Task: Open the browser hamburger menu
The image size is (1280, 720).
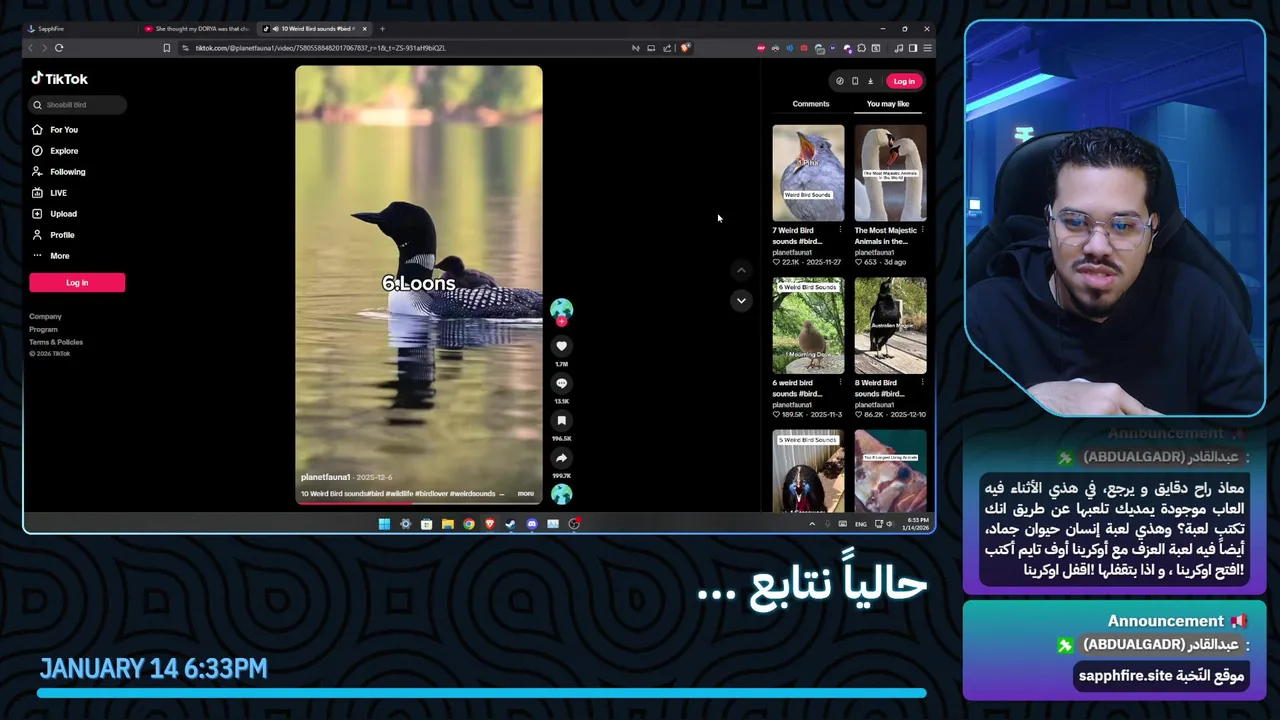Action: pyautogui.click(x=927, y=48)
